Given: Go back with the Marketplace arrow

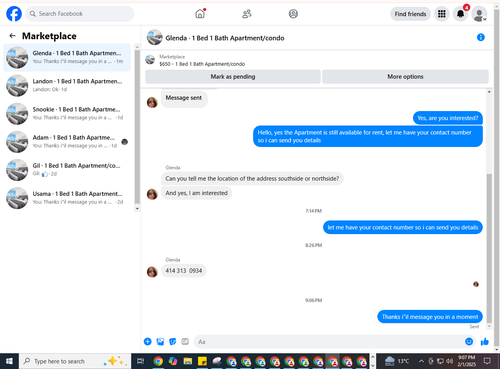Looking at the screenshot, I should click(x=12, y=36).
